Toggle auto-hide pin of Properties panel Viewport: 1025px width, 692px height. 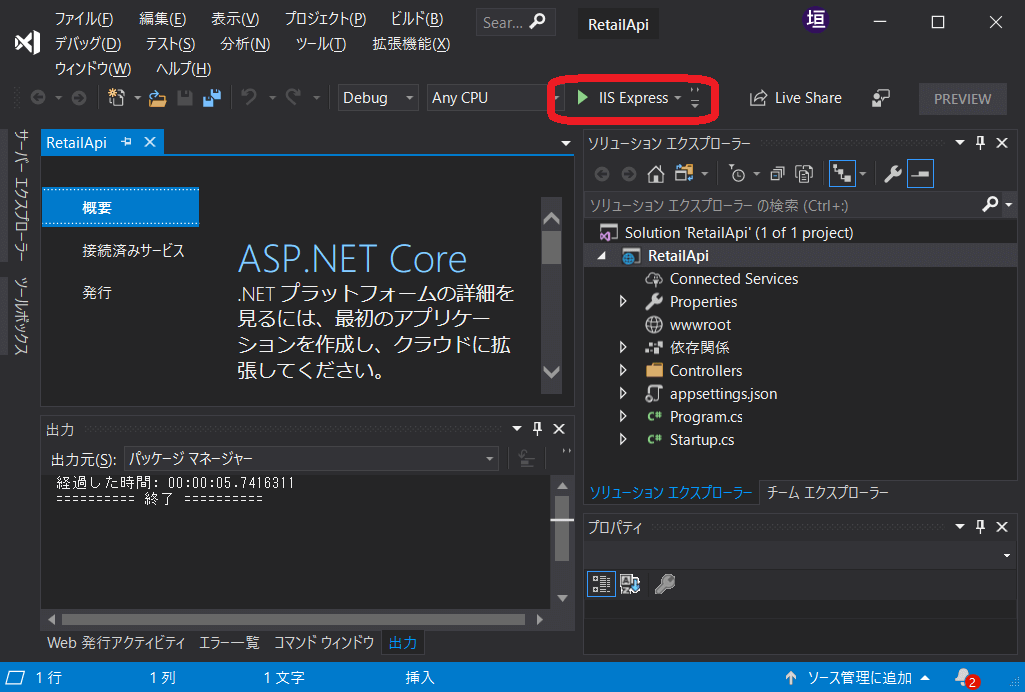tap(980, 527)
